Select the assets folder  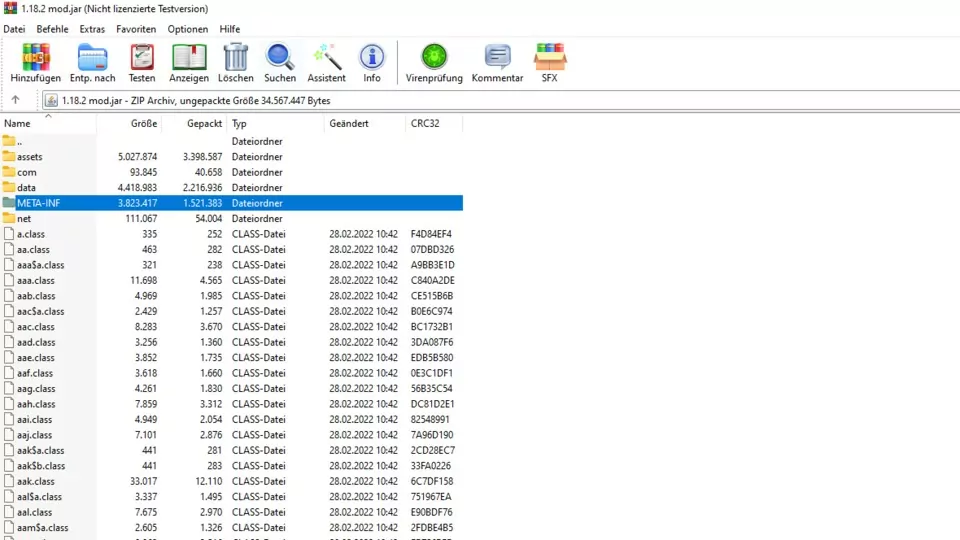click(x=30, y=157)
